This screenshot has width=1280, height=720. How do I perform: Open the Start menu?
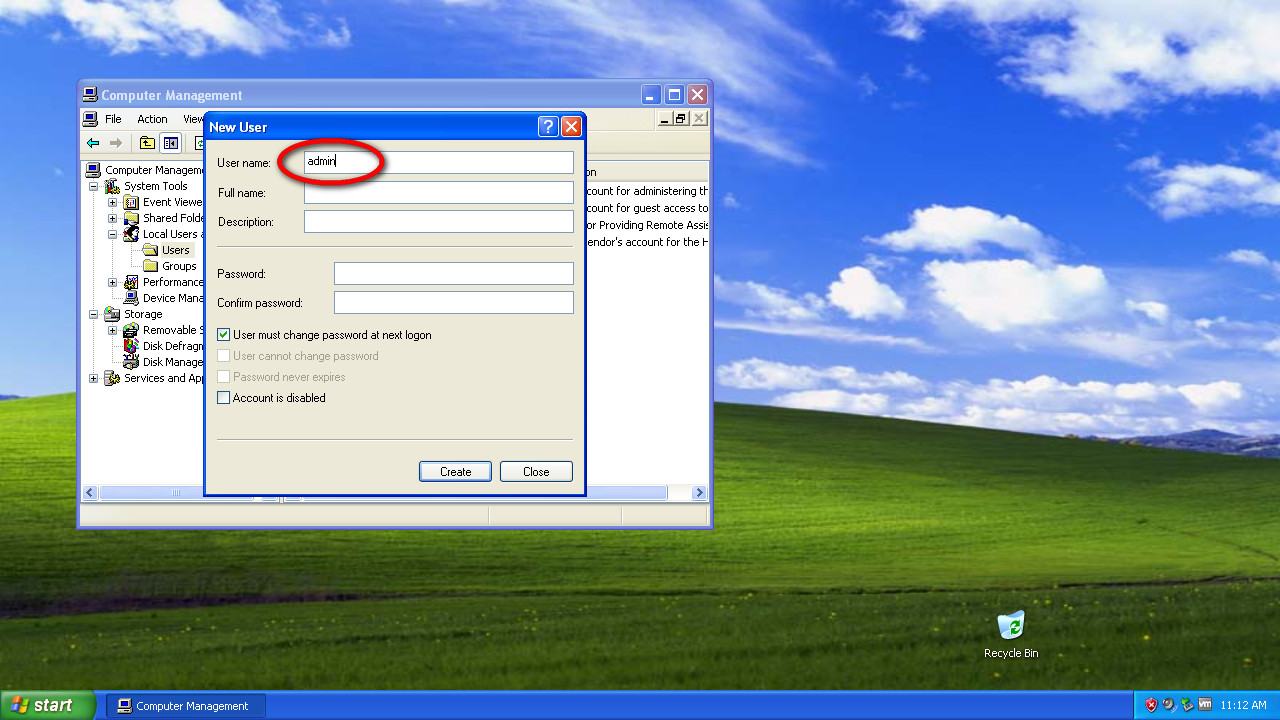tap(47, 705)
